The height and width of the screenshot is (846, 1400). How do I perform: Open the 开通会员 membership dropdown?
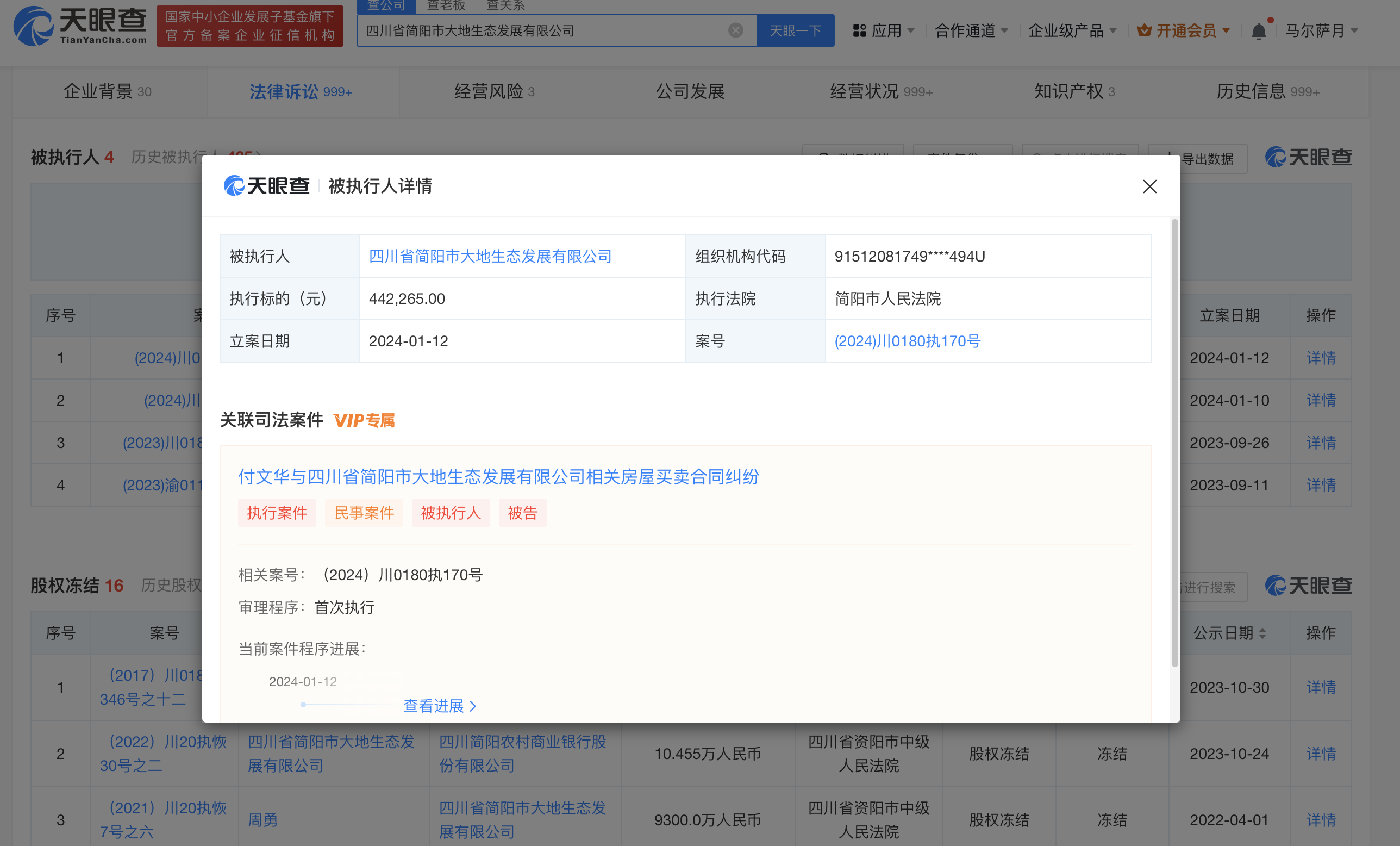pos(1183,30)
